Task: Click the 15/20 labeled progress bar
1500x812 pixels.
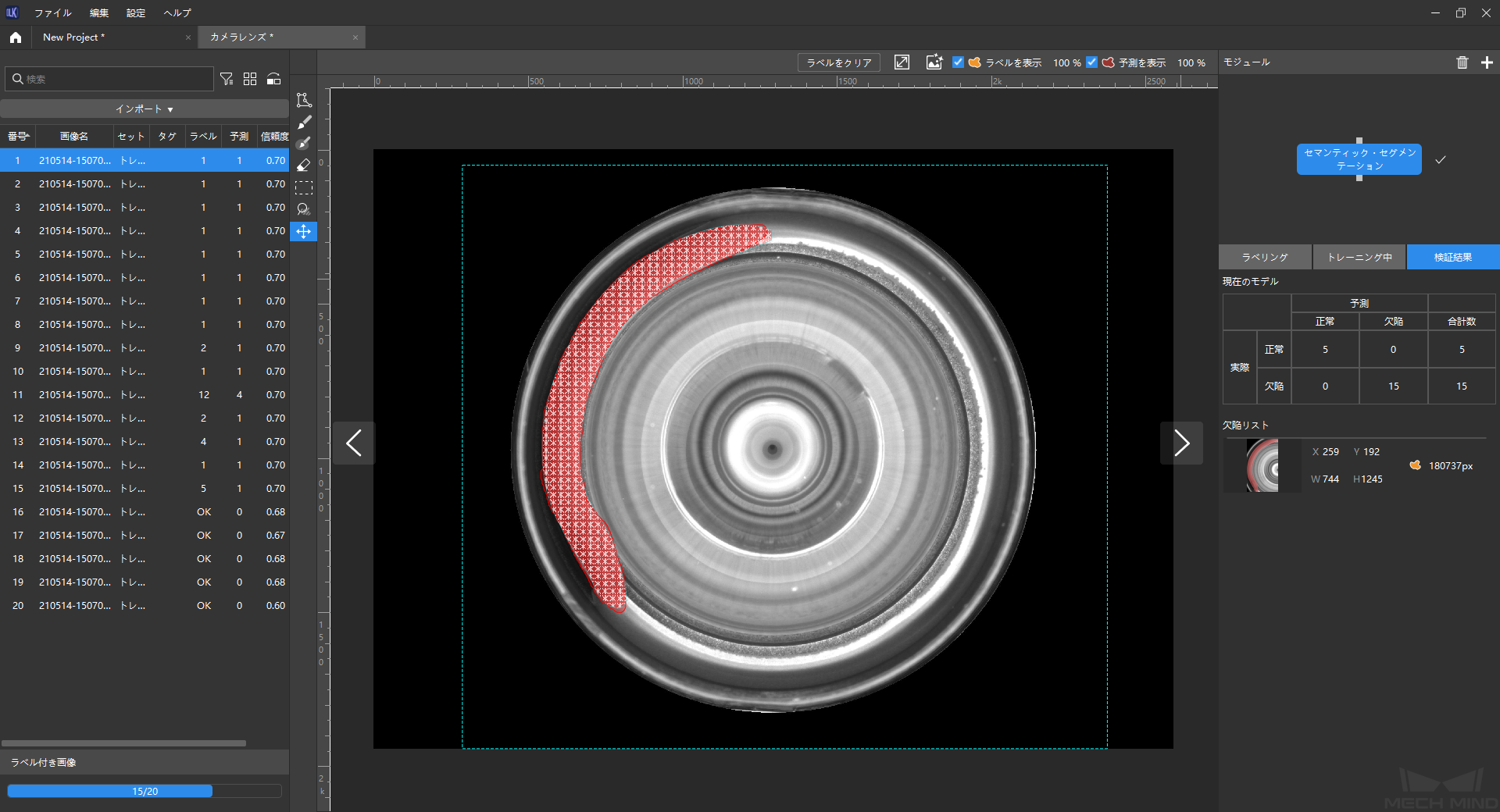Action: pos(145,791)
